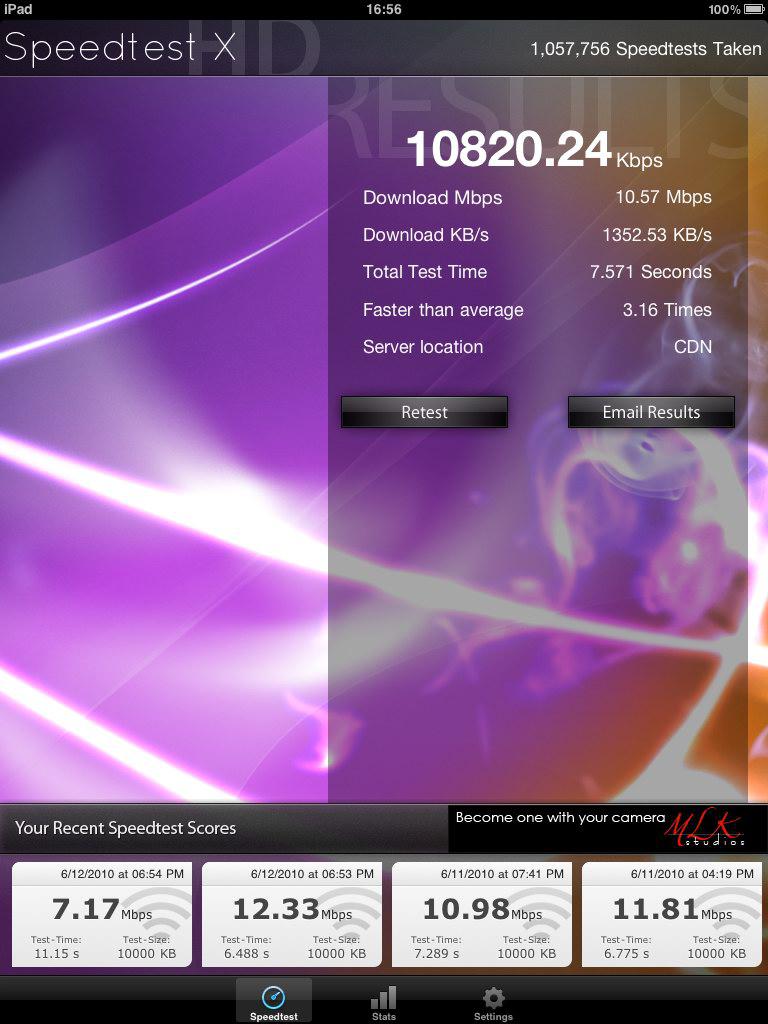The image size is (768, 1024).
Task: Tap the 6/12/2010 at 06:54 PM date
Action: pos(122,874)
